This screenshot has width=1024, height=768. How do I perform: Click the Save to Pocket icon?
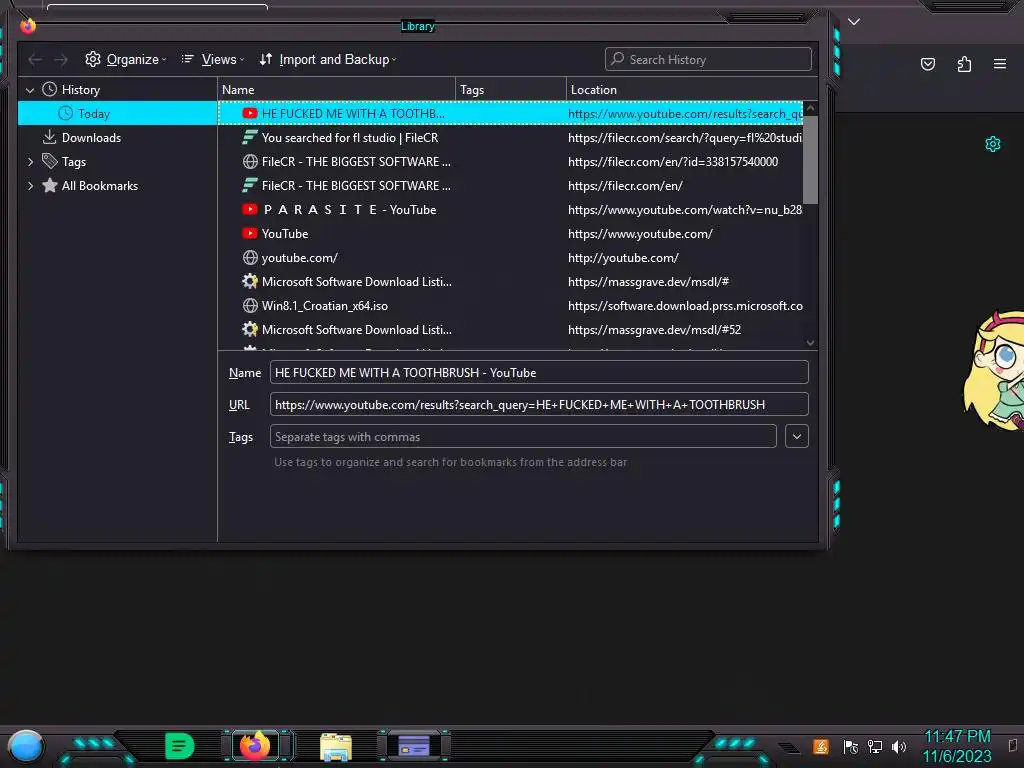point(927,63)
